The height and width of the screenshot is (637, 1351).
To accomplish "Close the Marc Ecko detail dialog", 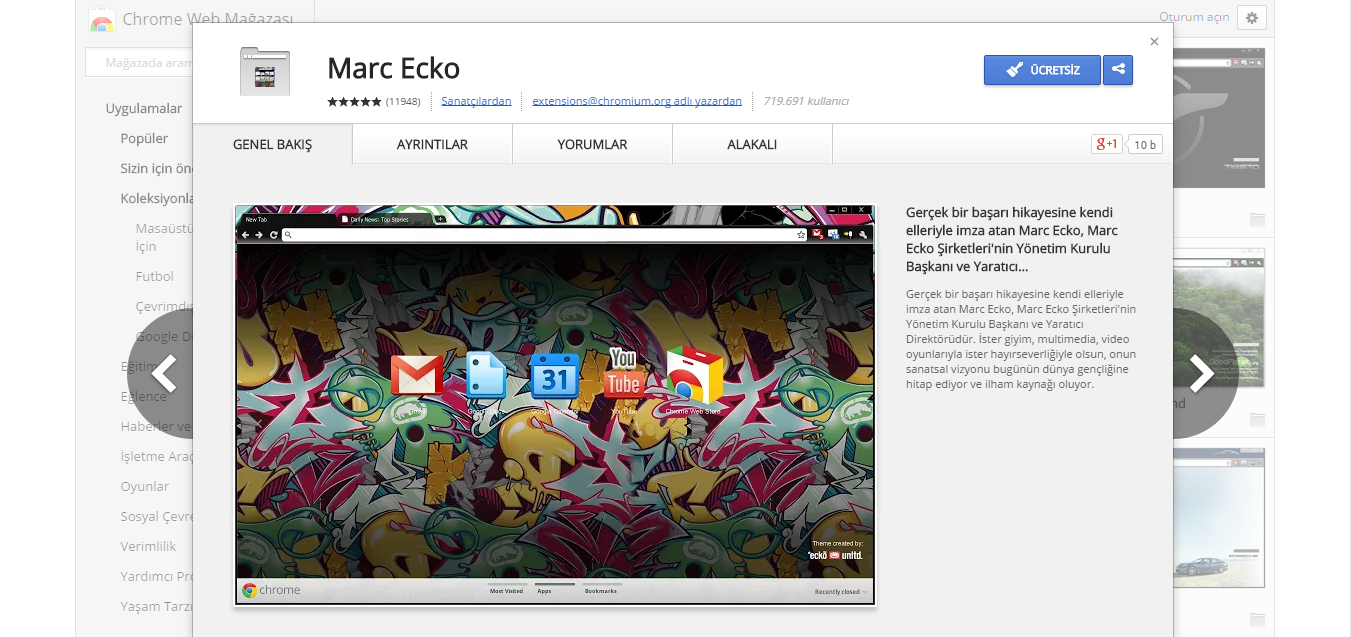I will [1154, 42].
